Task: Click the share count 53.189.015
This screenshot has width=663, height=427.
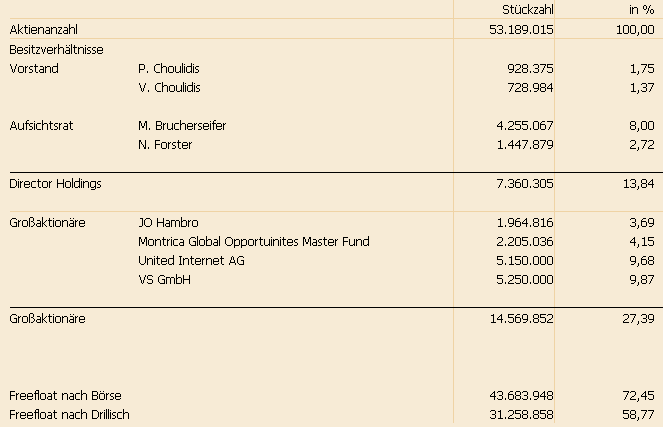Action: [516, 30]
